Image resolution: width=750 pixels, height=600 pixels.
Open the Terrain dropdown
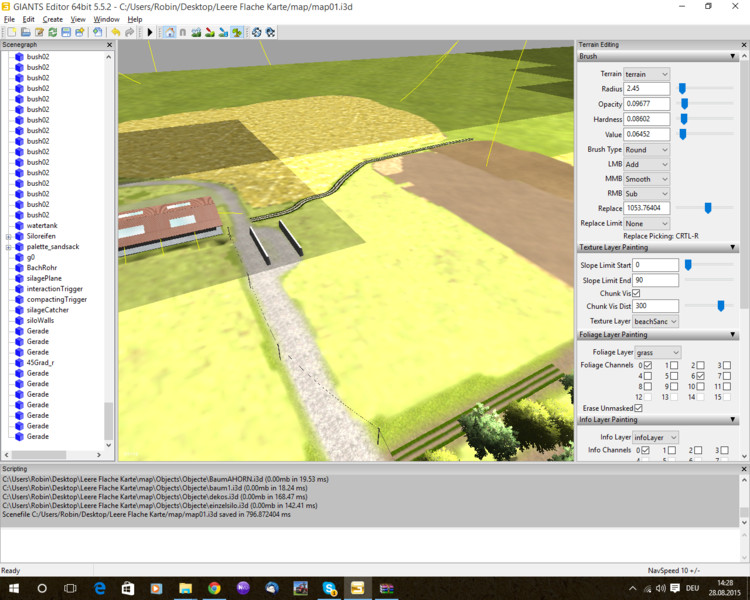tap(646, 74)
